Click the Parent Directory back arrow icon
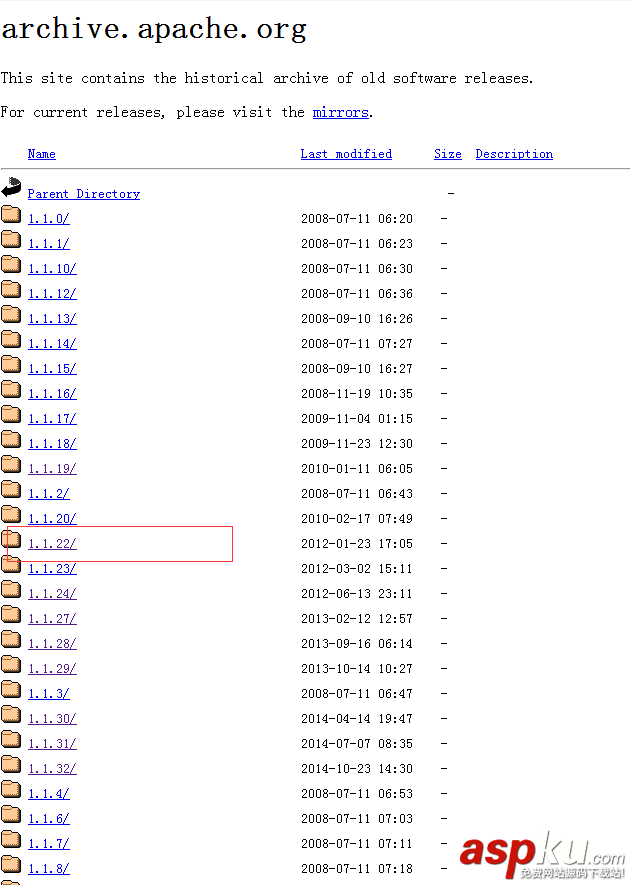 pos(11,187)
